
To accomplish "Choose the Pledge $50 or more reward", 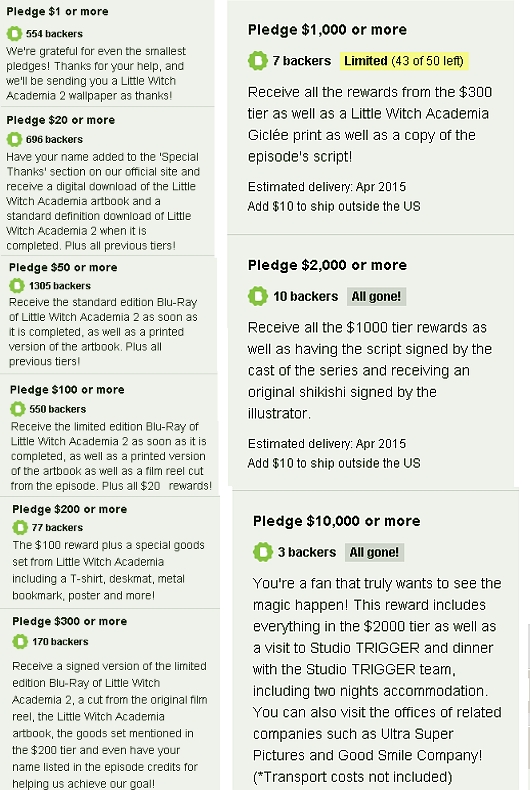I will pos(108,315).
